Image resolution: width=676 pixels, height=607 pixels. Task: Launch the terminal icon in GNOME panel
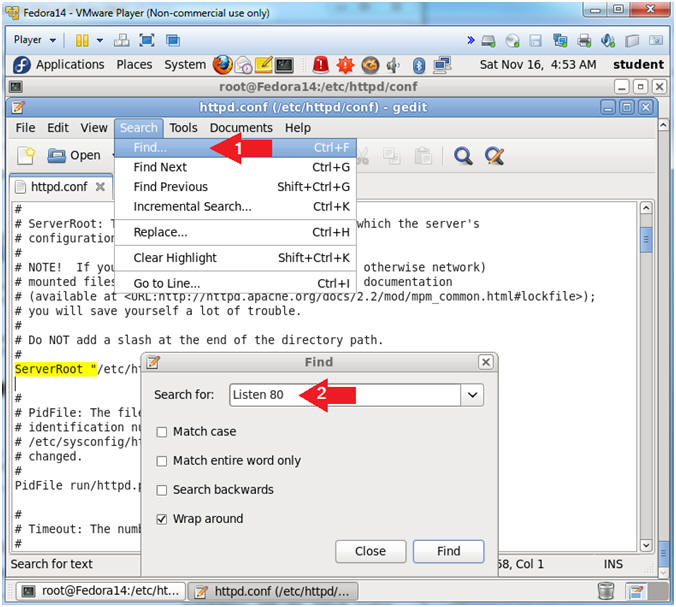click(x=285, y=65)
